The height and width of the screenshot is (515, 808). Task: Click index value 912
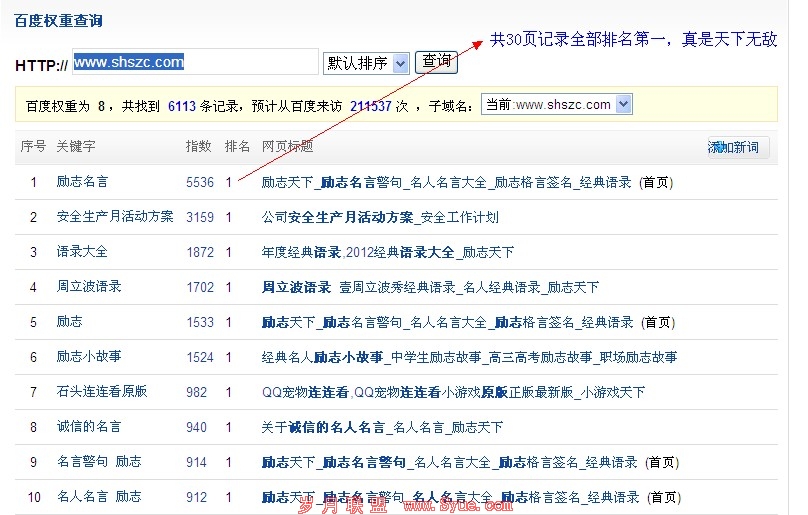pos(196,497)
